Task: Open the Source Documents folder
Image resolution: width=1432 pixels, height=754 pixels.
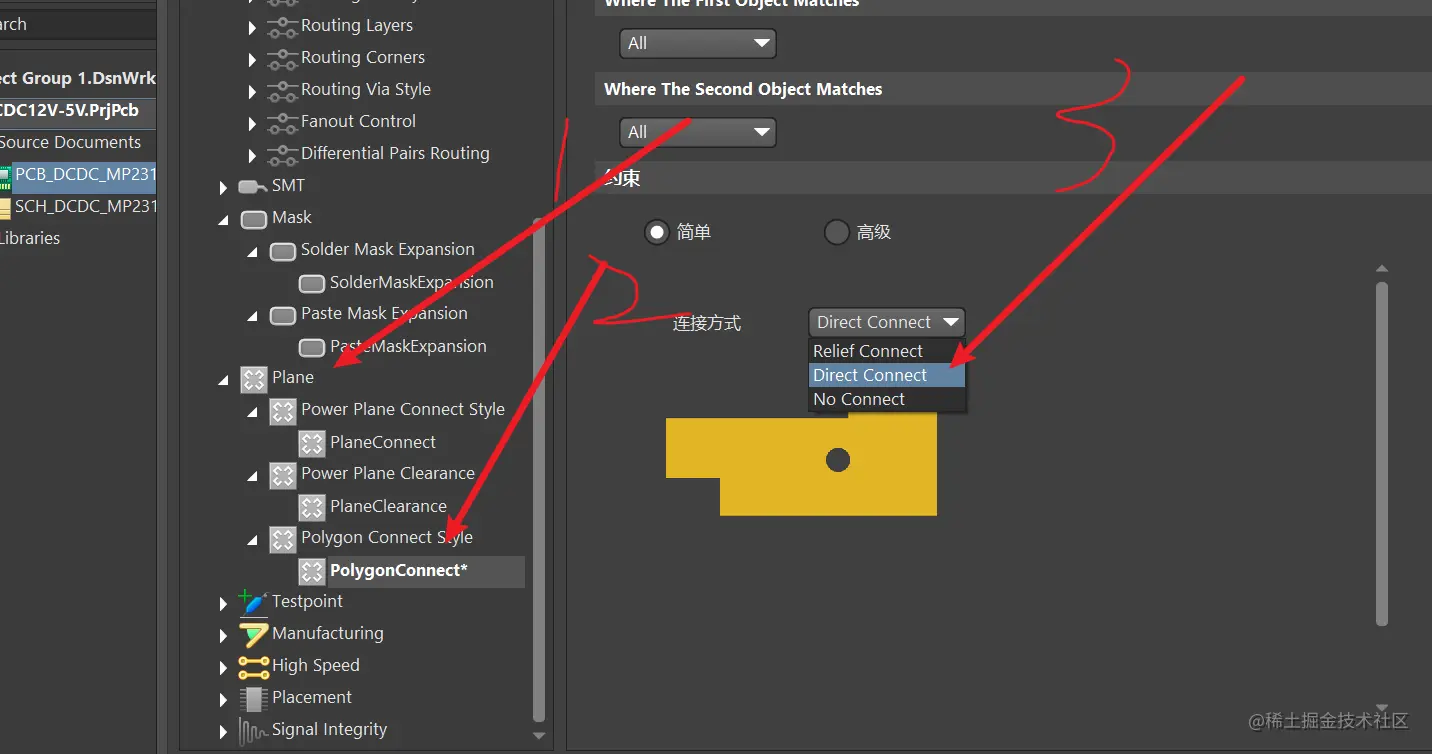Action: 70,142
